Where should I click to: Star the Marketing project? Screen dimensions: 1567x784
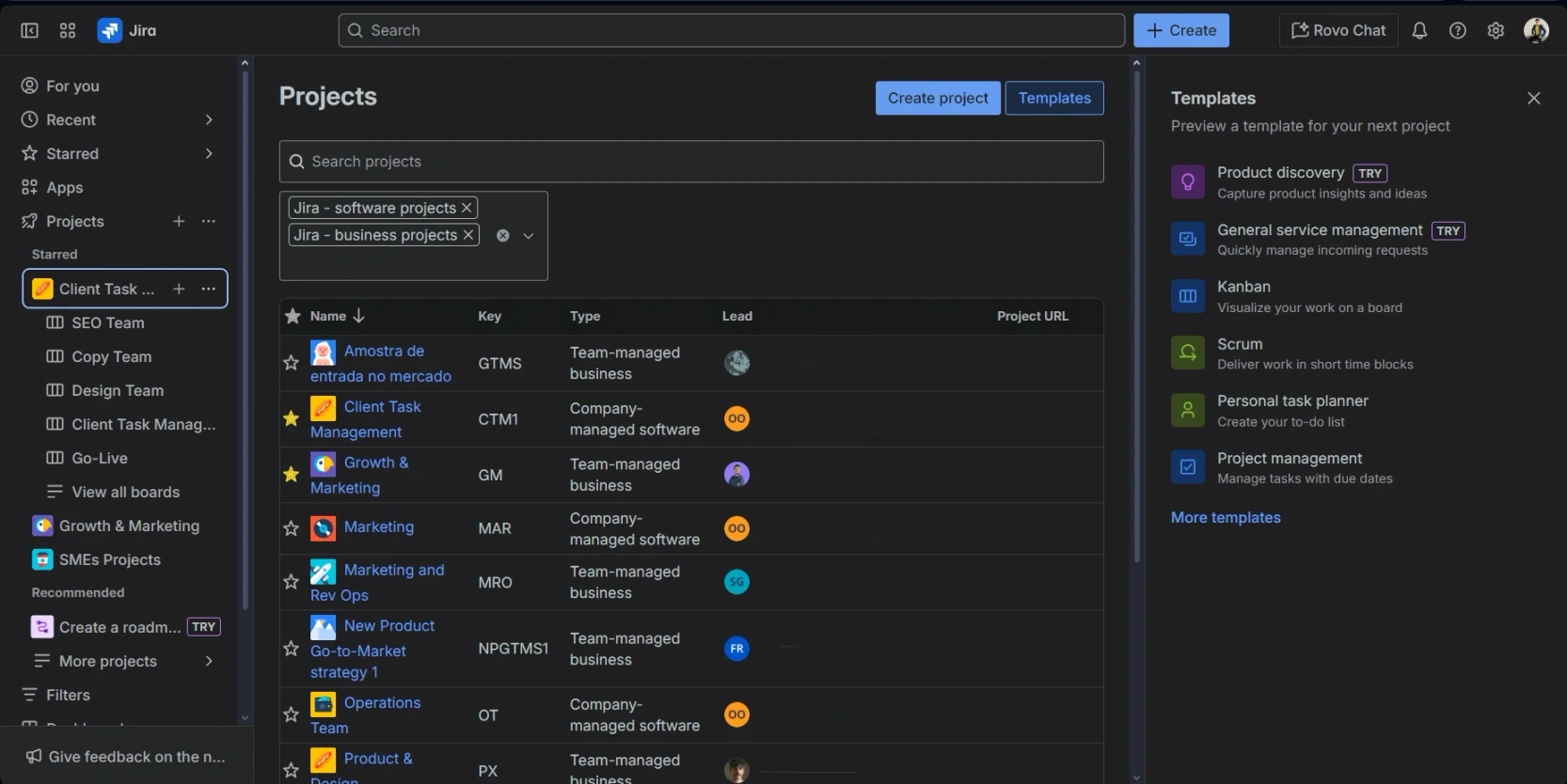click(292, 528)
